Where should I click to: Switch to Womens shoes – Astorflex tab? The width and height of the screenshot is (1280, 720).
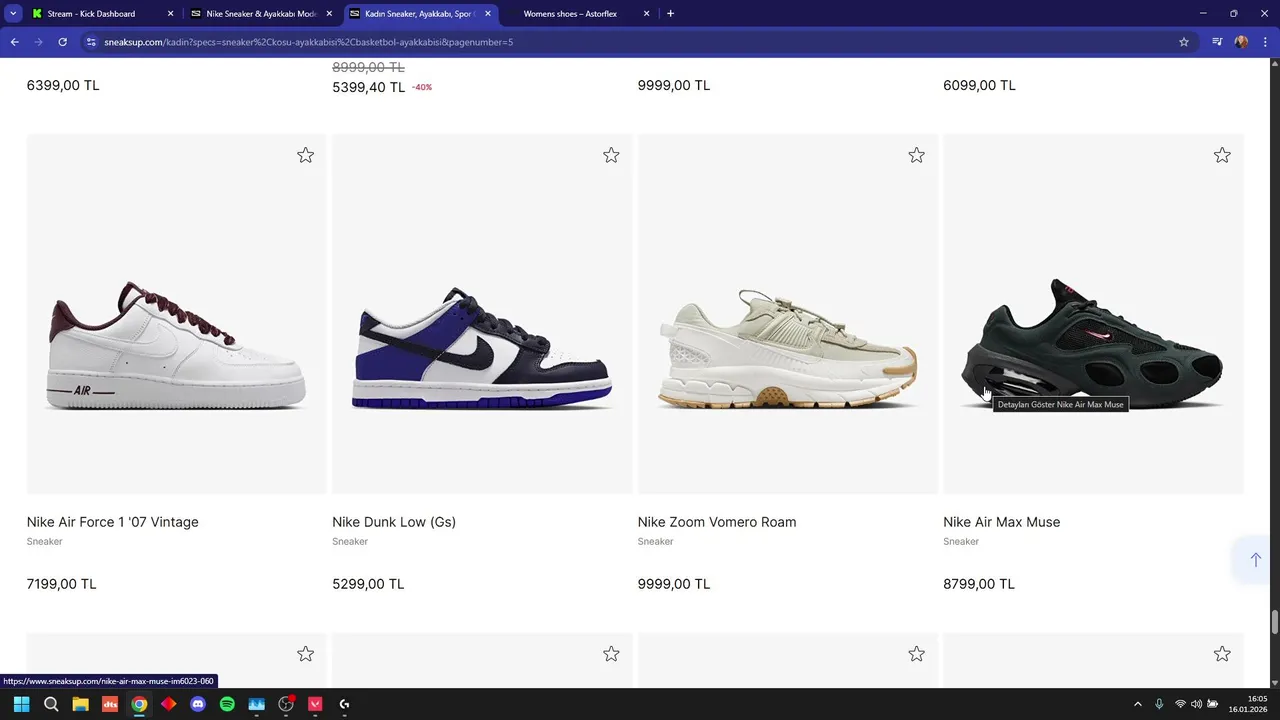pos(578,14)
